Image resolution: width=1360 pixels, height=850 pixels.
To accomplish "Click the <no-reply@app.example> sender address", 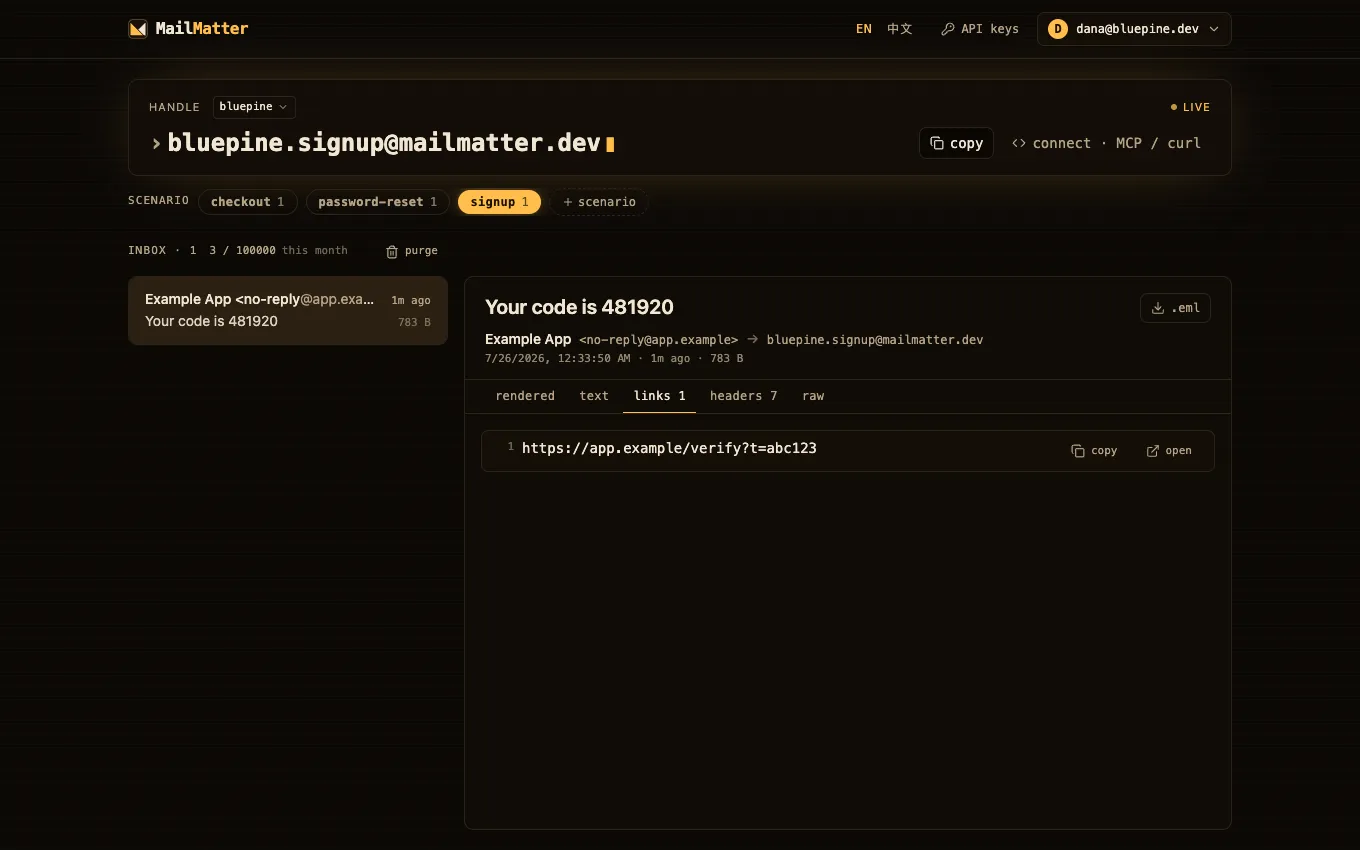I will pyautogui.click(x=658, y=340).
